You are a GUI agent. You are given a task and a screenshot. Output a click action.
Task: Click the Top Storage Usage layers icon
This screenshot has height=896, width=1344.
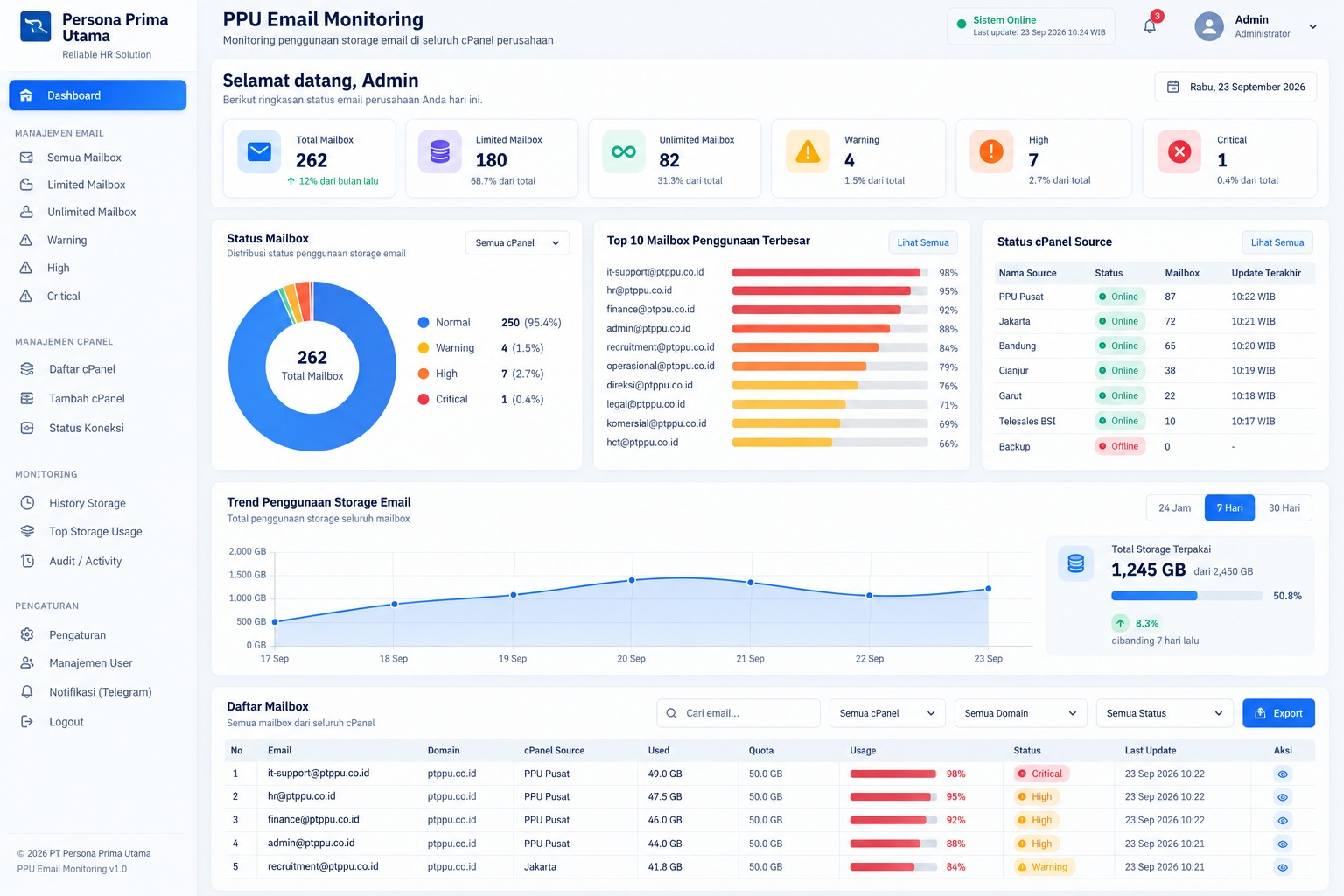27,531
